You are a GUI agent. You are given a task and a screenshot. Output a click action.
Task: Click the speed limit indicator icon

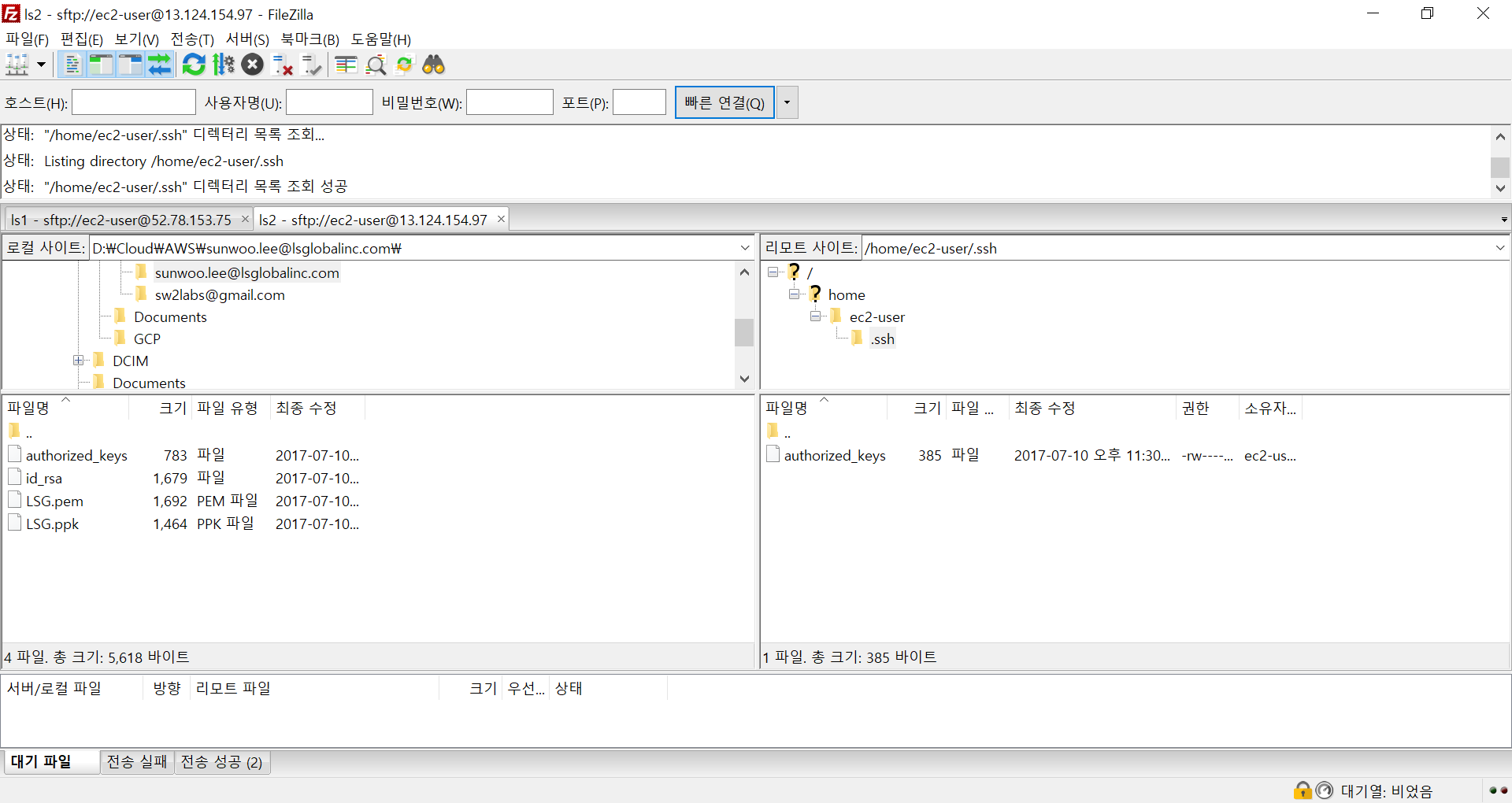[x=1325, y=790]
